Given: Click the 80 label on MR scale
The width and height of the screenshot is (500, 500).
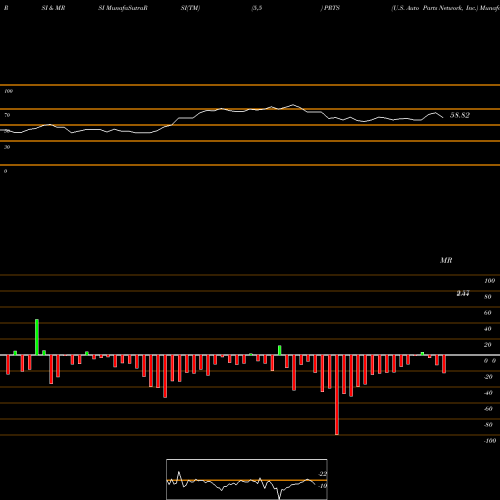Looking at the screenshot, I should pos(488,297).
